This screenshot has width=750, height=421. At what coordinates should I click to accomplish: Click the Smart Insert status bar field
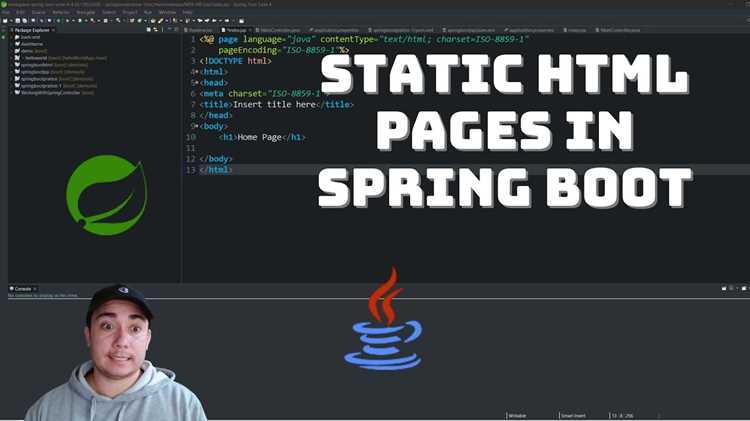tap(573, 416)
